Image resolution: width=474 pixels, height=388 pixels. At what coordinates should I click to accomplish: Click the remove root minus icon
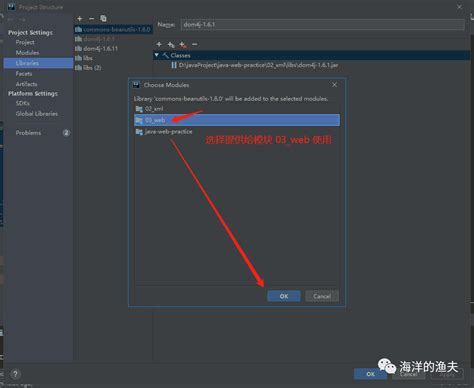point(195,44)
